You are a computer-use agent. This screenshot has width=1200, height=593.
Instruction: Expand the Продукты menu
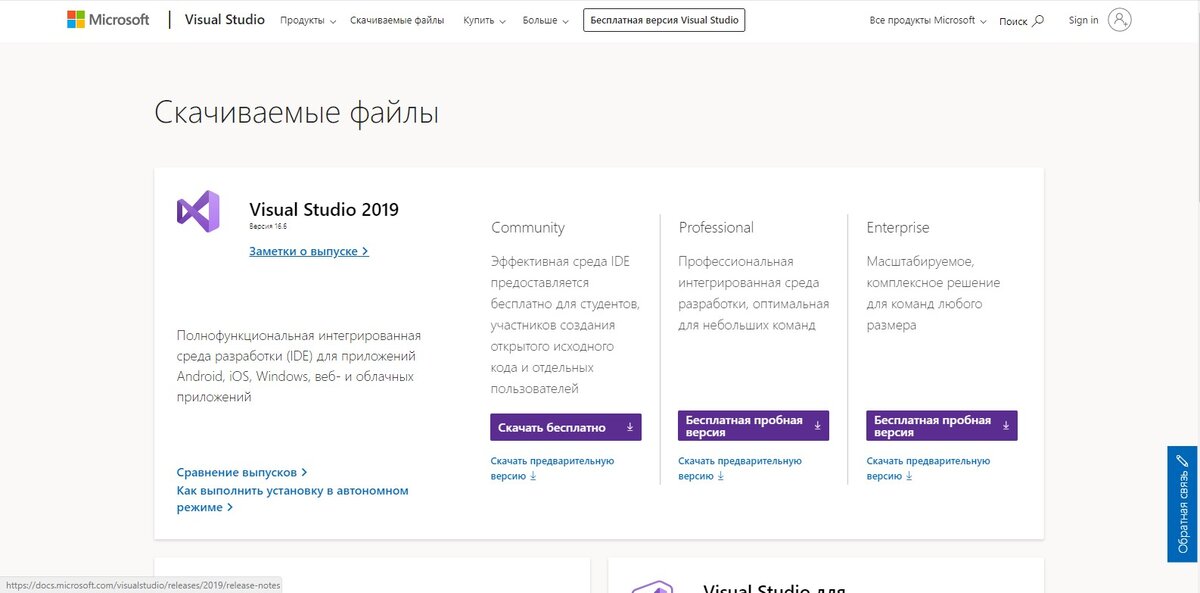point(308,20)
